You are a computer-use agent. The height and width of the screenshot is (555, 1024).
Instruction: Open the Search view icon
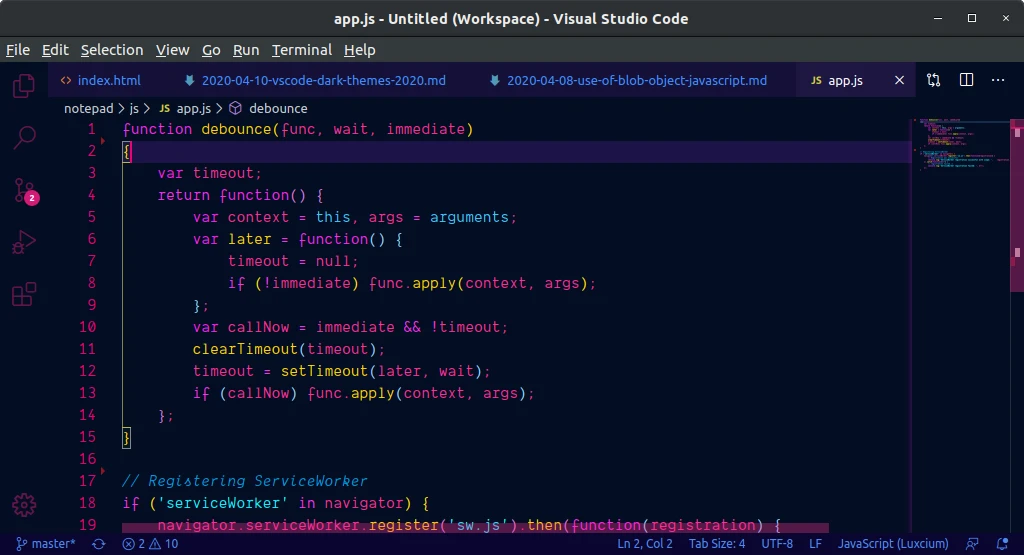(x=24, y=137)
